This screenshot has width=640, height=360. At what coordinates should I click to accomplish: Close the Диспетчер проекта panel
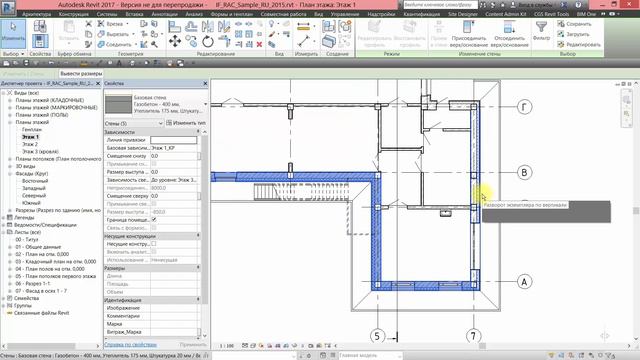coord(98,83)
